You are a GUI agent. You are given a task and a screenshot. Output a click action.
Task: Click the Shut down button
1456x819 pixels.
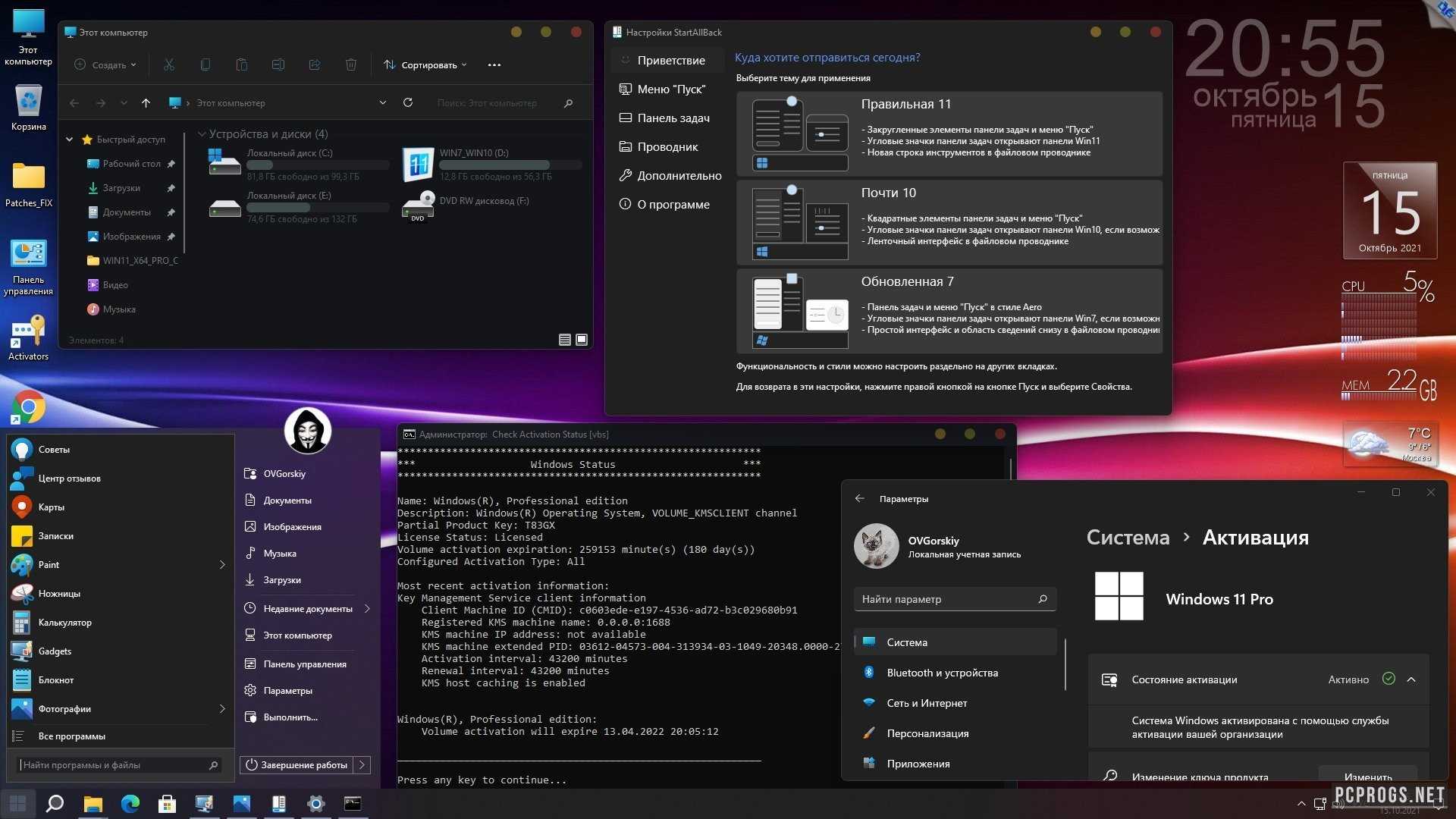[297, 764]
